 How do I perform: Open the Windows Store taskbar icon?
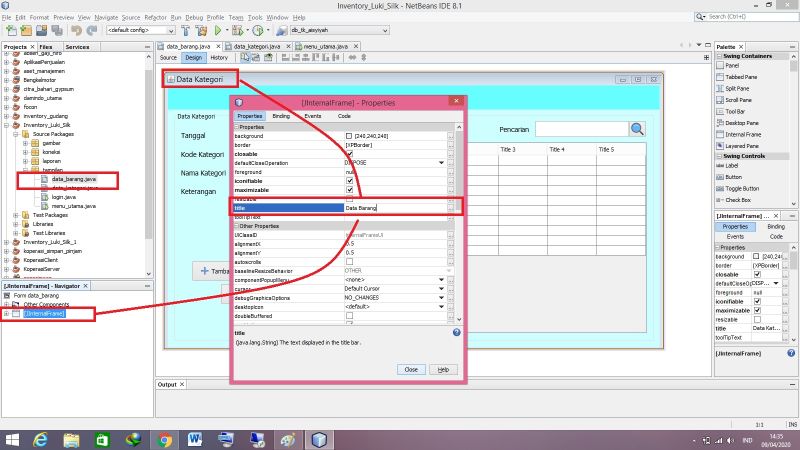[102, 440]
